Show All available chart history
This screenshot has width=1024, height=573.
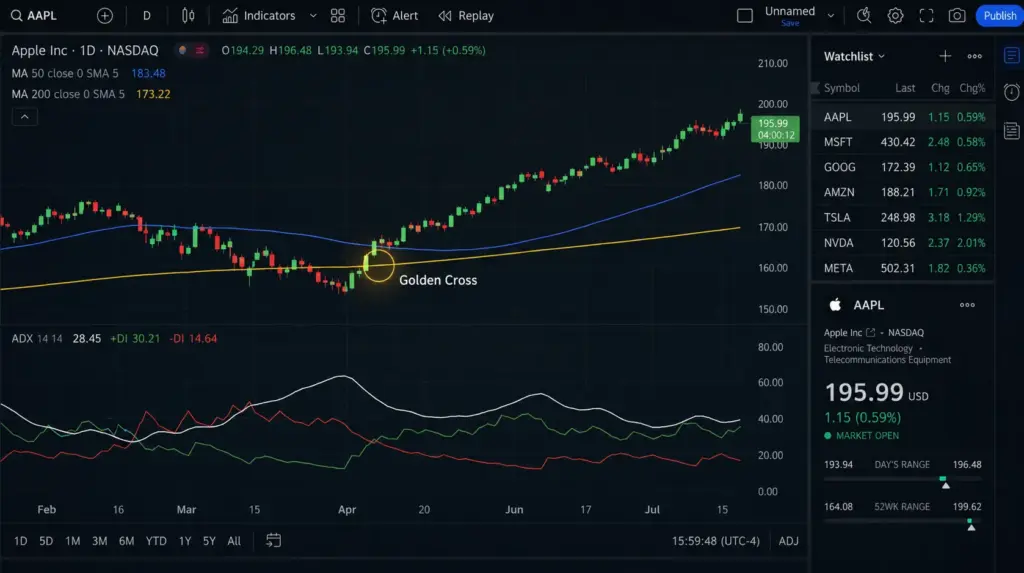click(234, 541)
